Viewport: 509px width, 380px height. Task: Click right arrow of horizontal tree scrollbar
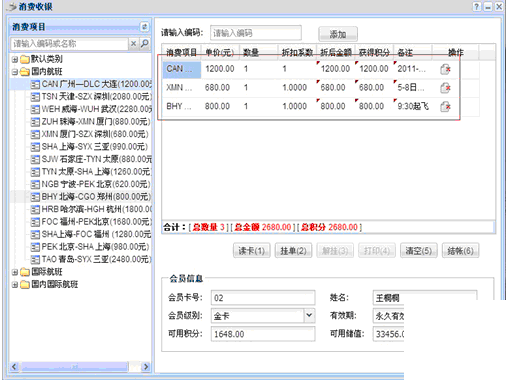coord(146,367)
